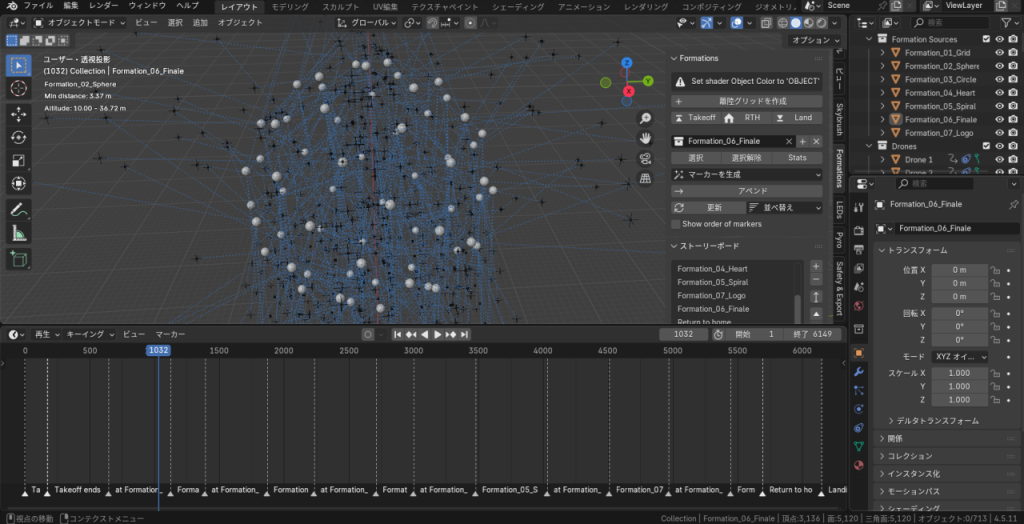Click the Blender logo menu icon
1024x524 pixels.
(x=12, y=6)
